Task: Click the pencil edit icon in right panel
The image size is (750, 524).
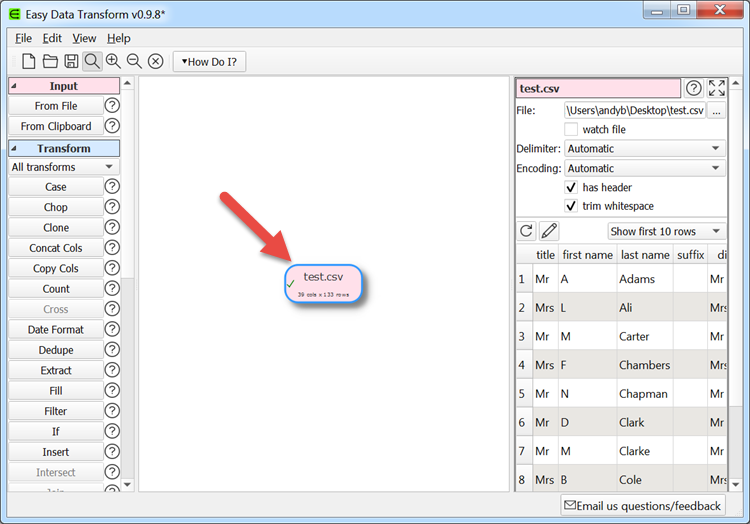Action: (x=549, y=231)
